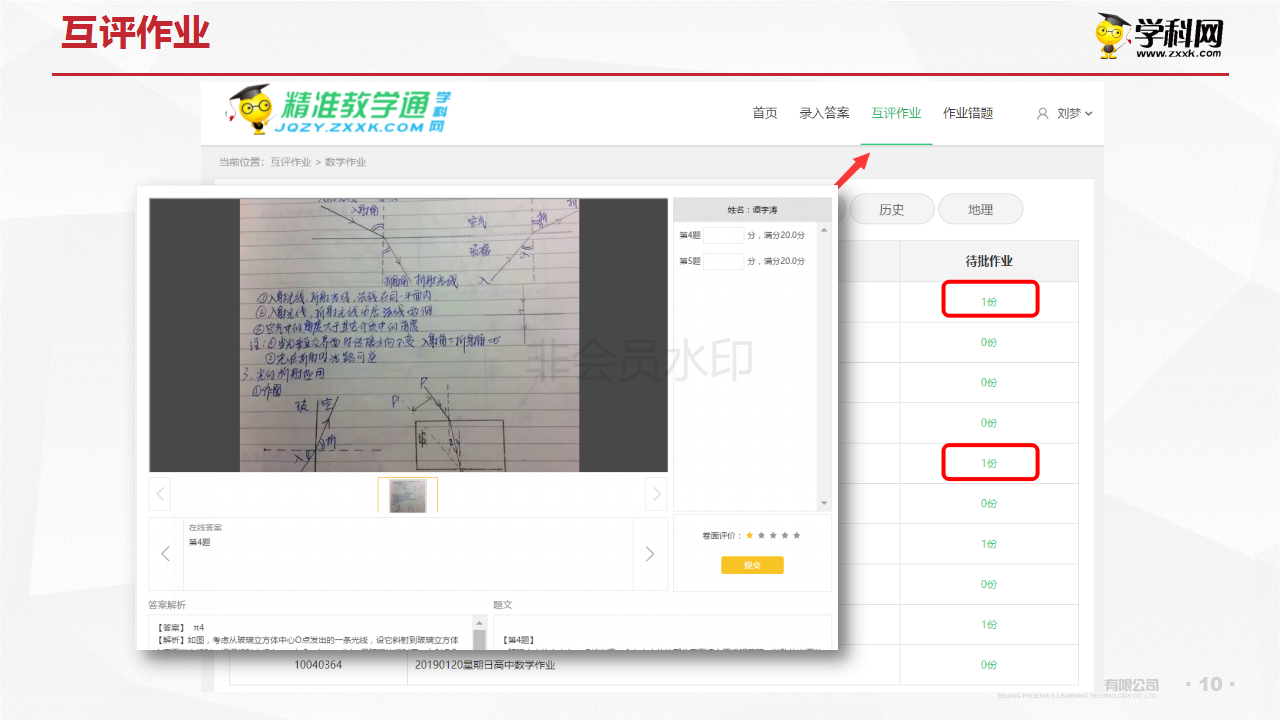Open the first 1份 pending homework link
1280x720 pixels.
pyautogui.click(x=989, y=301)
